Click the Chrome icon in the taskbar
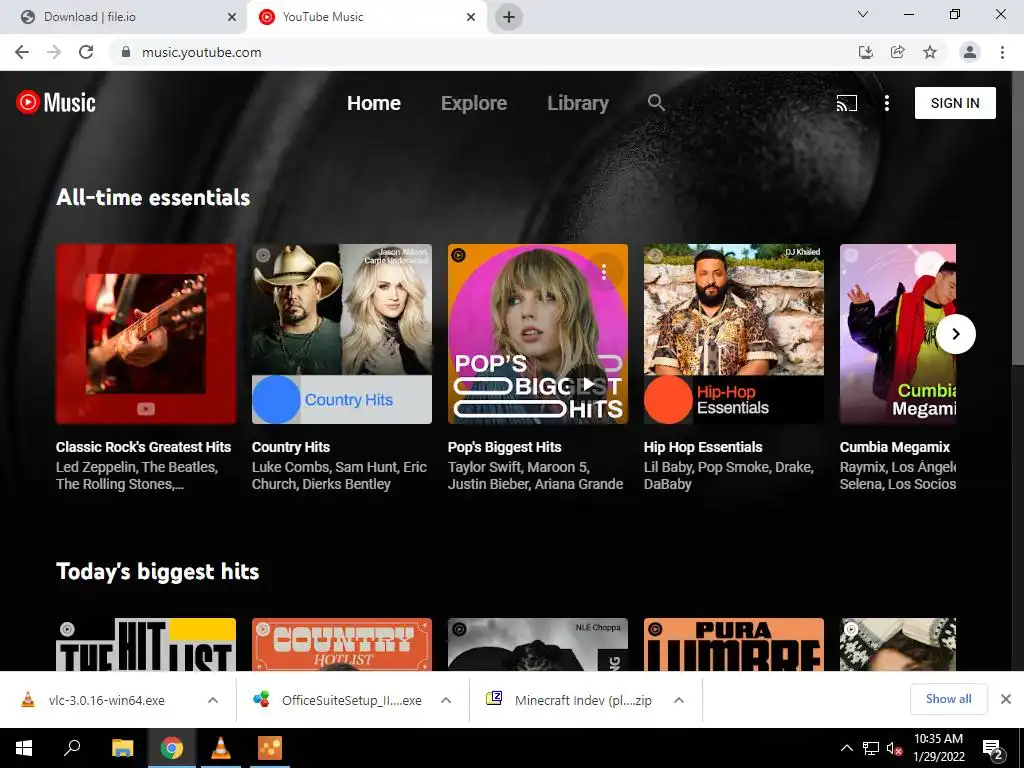The width and height of the screenshot is (1024, 768). (172, 748)
